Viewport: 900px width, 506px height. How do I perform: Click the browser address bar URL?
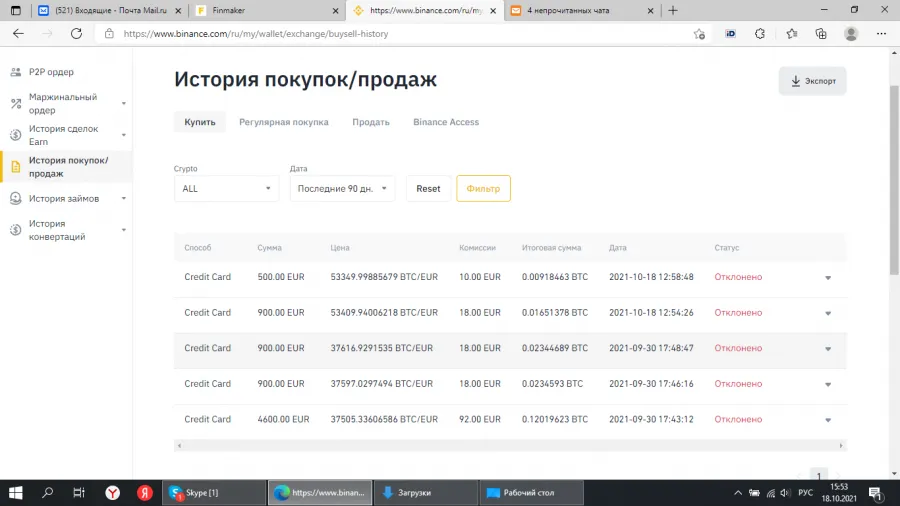256,34
